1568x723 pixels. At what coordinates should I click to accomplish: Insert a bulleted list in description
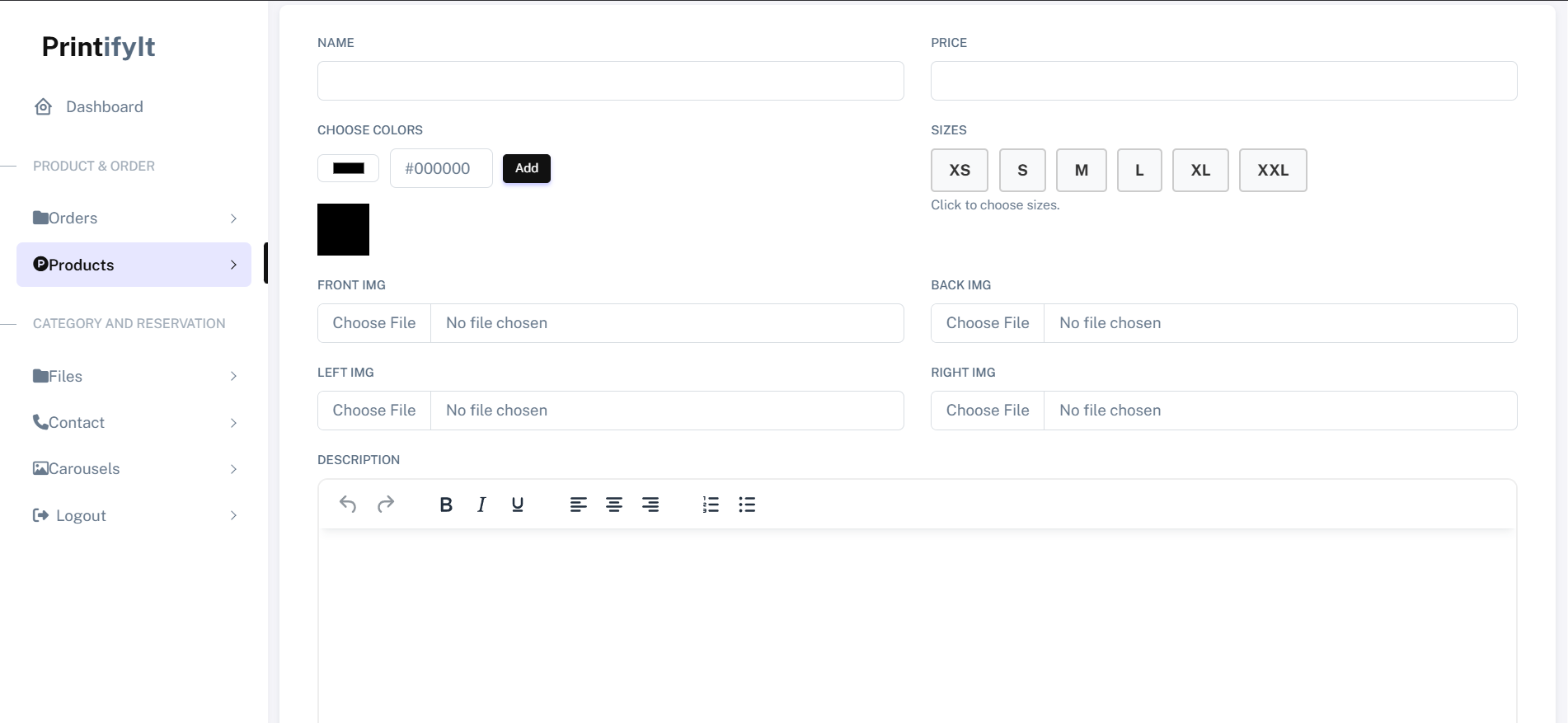(747, 505)
